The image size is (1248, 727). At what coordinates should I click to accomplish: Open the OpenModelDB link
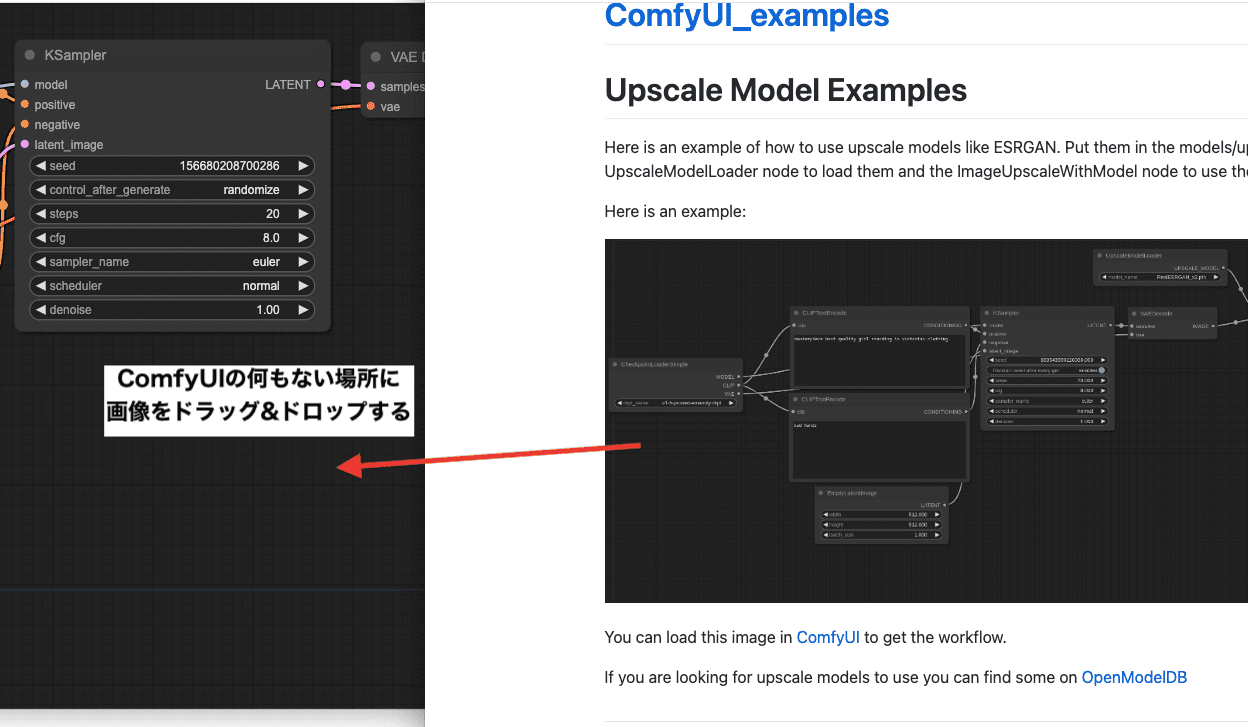point(1134,677)
